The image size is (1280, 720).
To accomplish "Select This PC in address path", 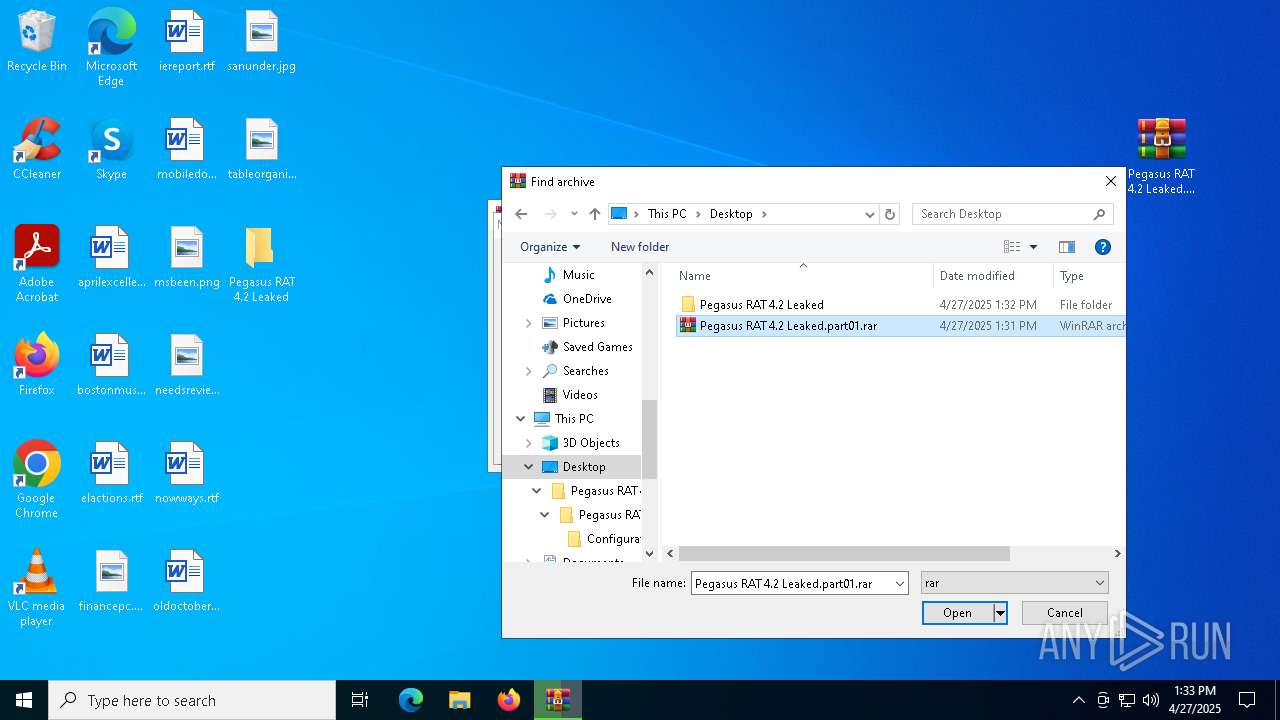I will tap(667, 214).
